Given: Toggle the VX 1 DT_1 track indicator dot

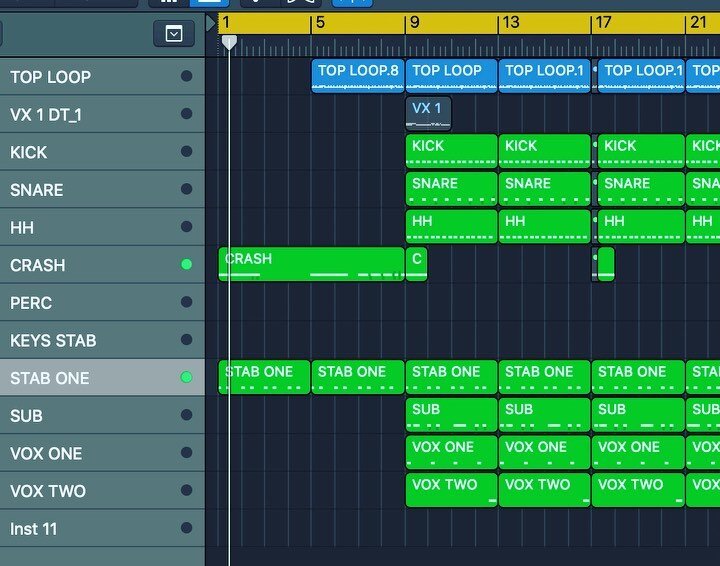Looking at the screenshot, I should tap(186, 114).
